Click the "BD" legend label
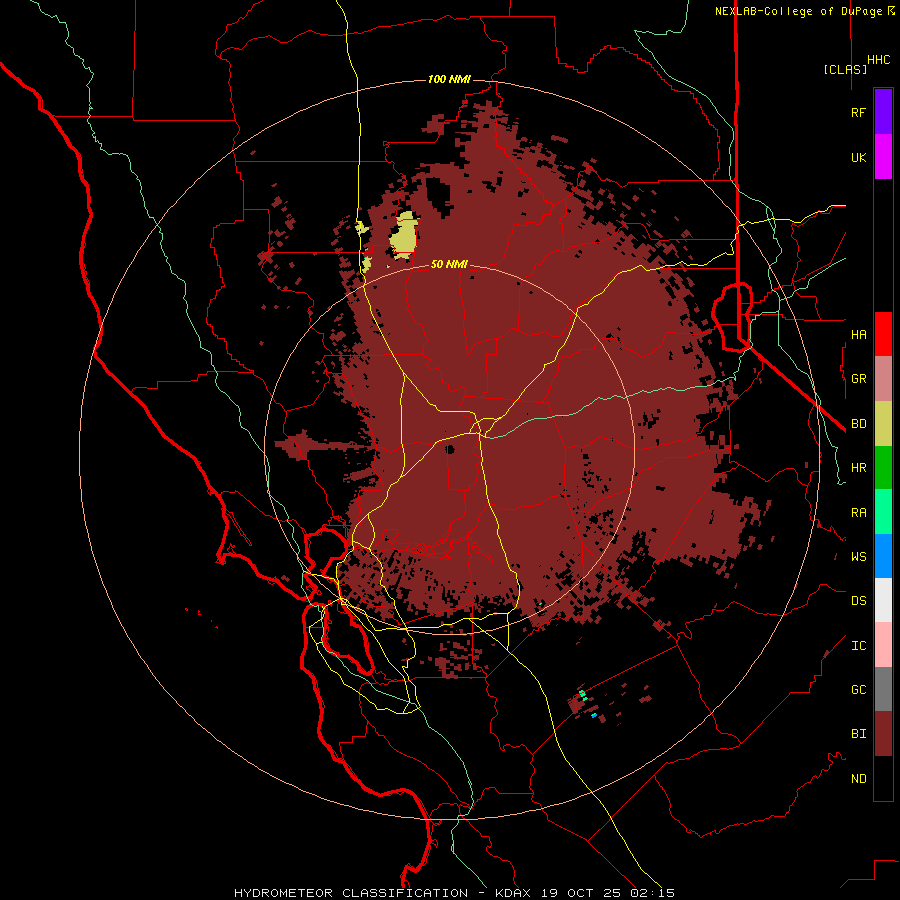 pyautogui.click(x=858, y=424)
